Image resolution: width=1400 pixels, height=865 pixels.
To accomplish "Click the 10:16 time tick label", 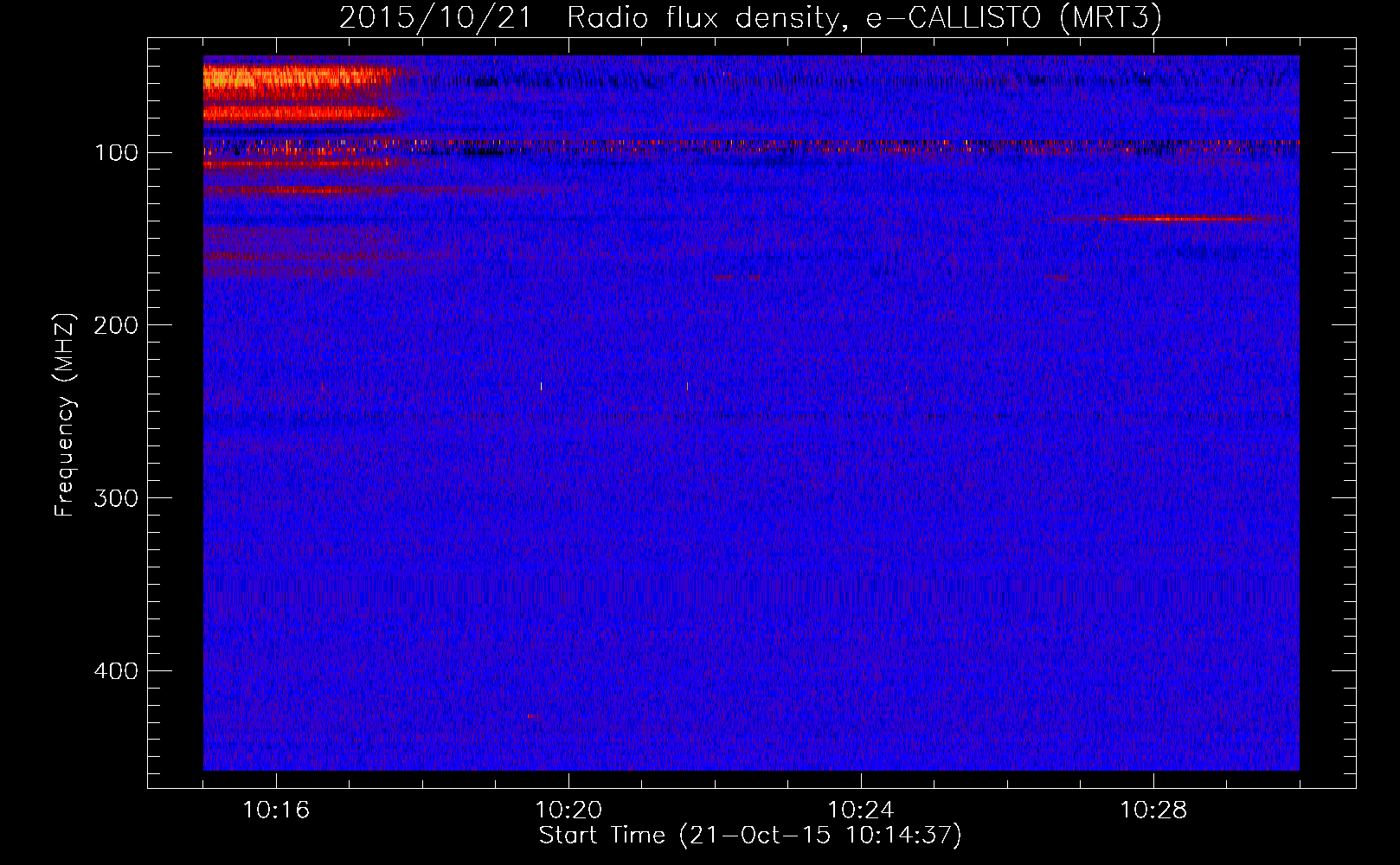I will pyautogui.click(x=276, y=811).
